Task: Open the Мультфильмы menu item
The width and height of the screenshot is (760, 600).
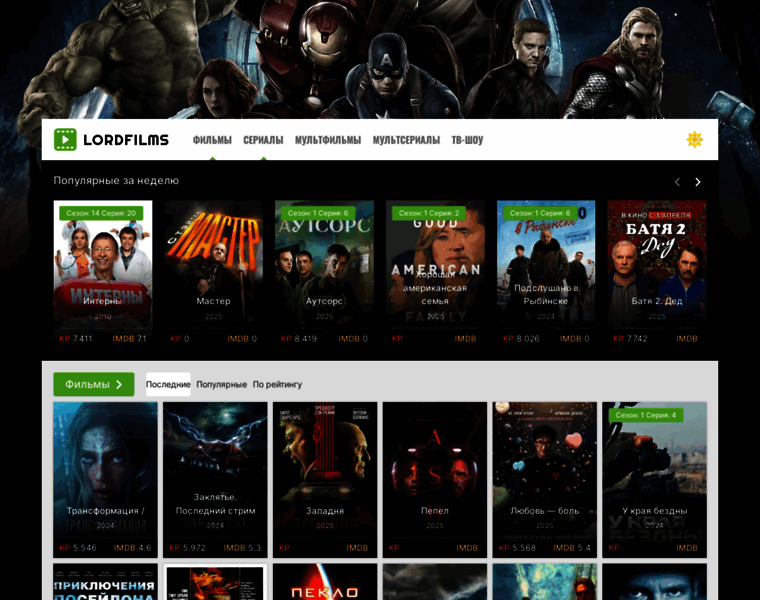Action: click(x=328, y=140)
